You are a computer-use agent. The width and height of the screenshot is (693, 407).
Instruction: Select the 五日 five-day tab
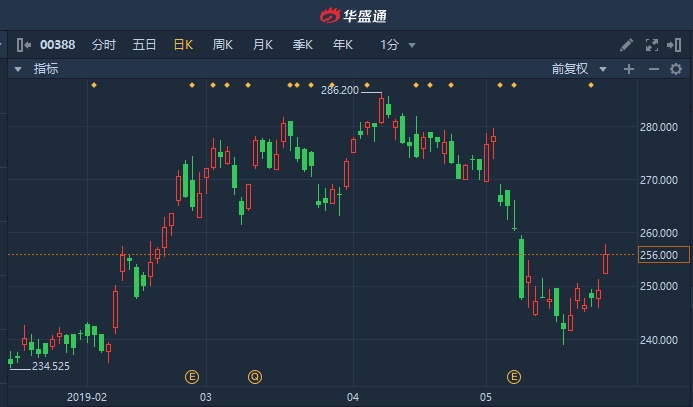(x=144, y=45)
